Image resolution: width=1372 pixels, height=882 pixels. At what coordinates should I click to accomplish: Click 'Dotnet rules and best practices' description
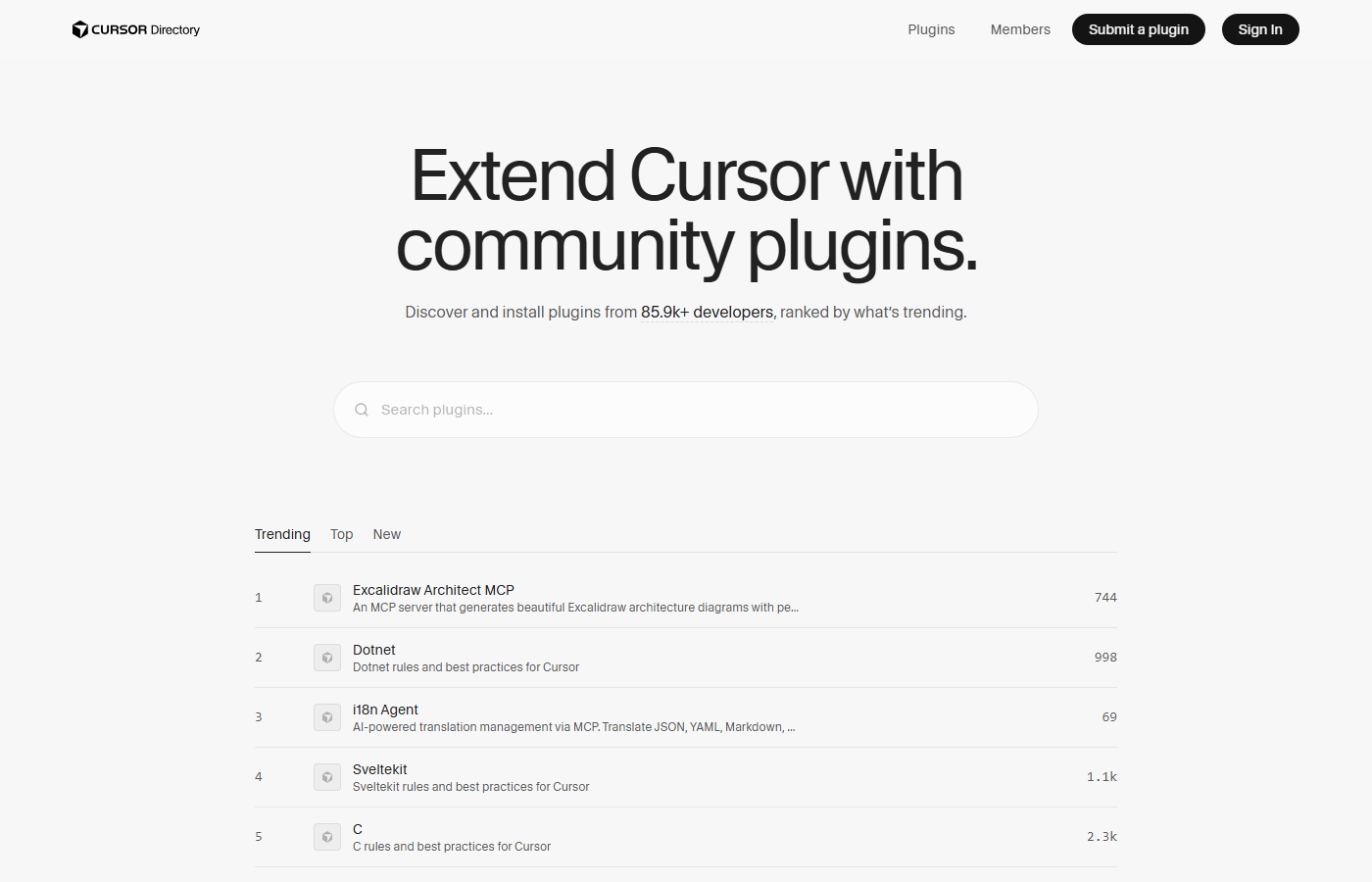click(465, 667)
